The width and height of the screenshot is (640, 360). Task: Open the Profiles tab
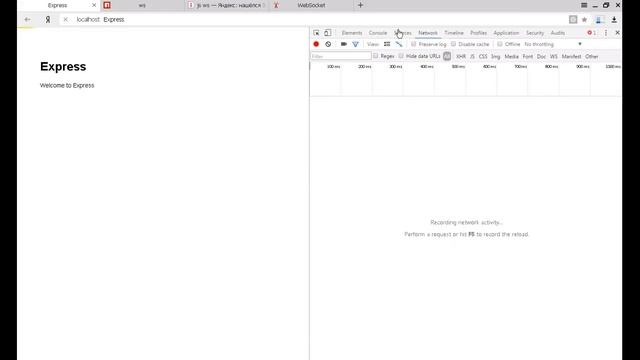pos(478,33)
